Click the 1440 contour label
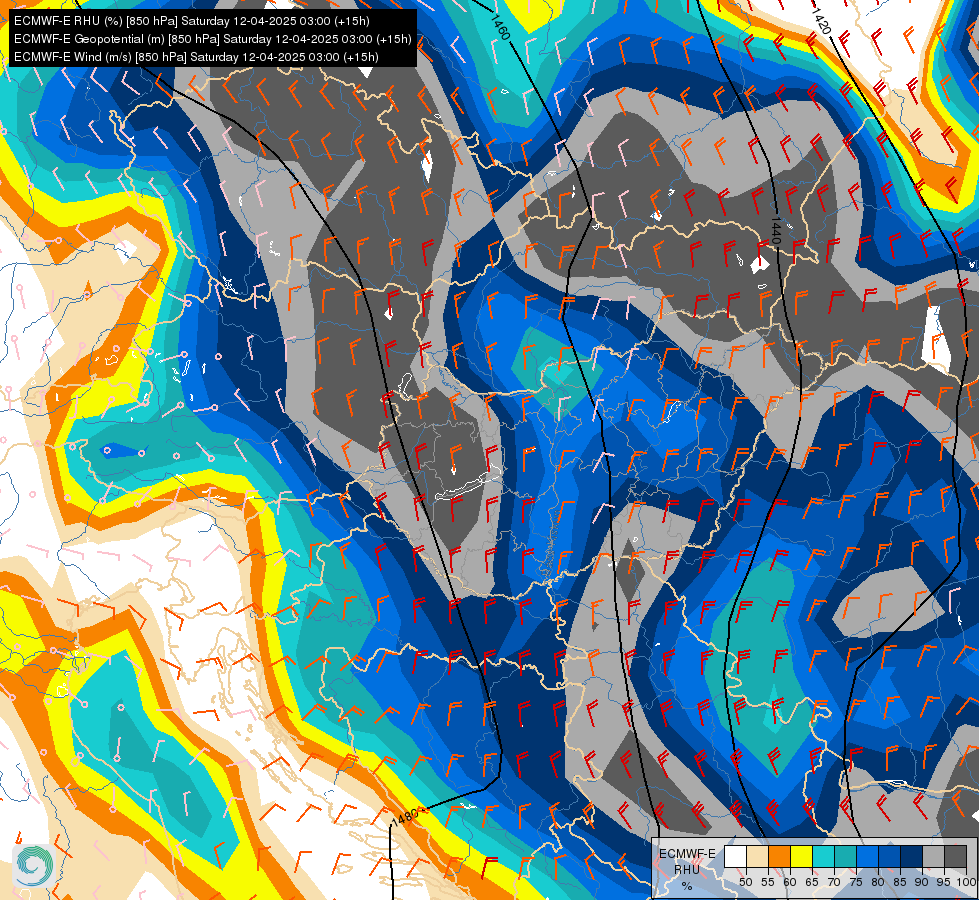The height and width of the screenshot is (900, 979). coord(775,230)
